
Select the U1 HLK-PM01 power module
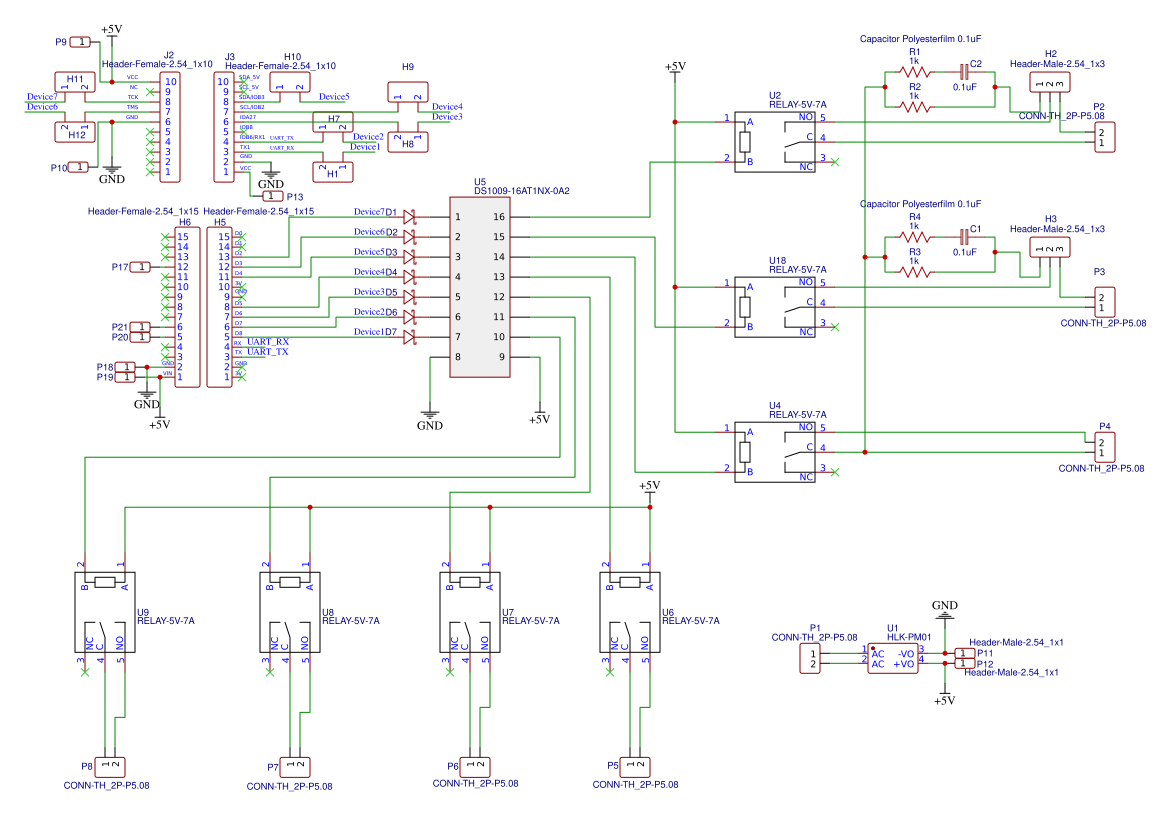tap(893, 659)
